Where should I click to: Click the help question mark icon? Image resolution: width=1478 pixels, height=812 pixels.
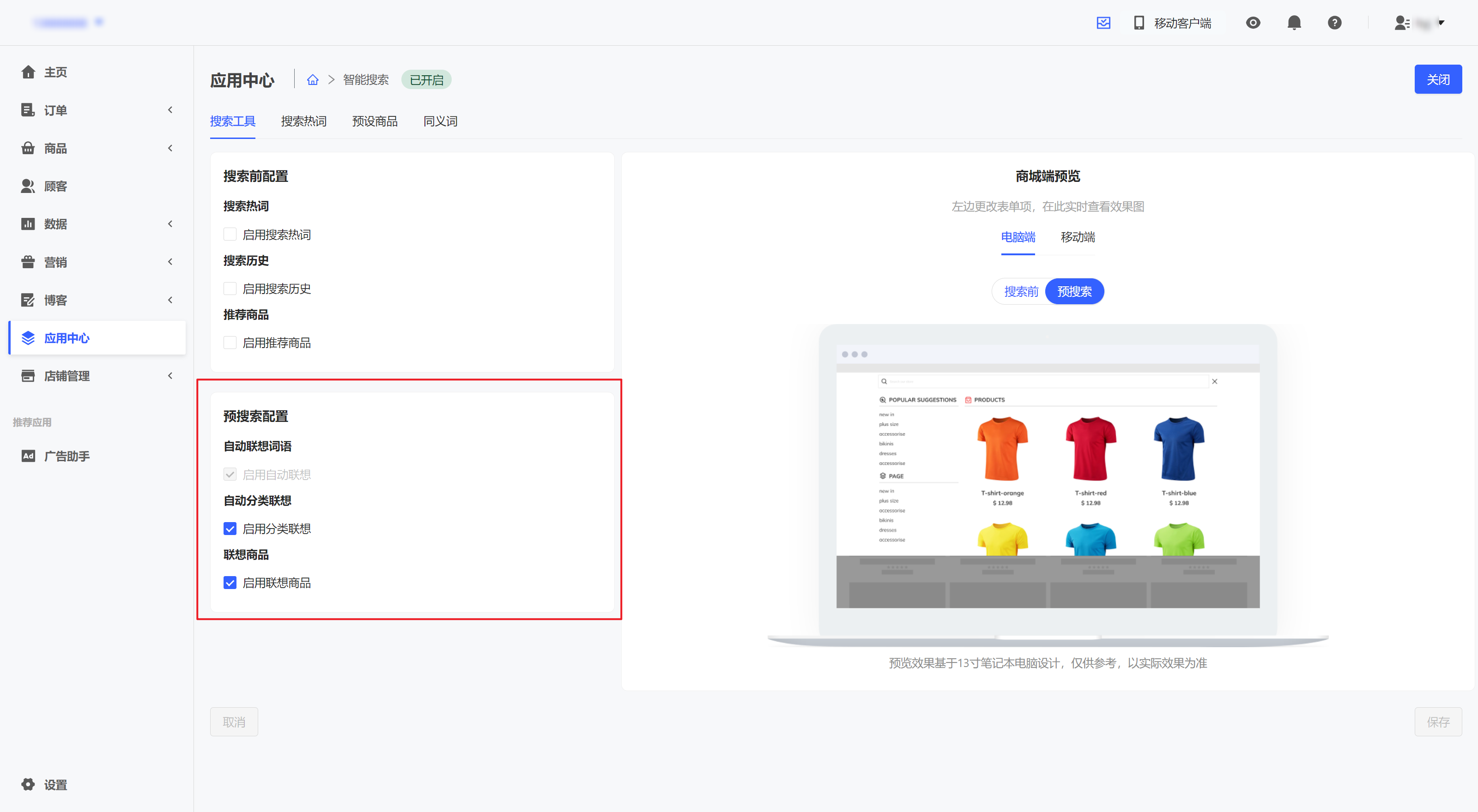[1334, 23]
